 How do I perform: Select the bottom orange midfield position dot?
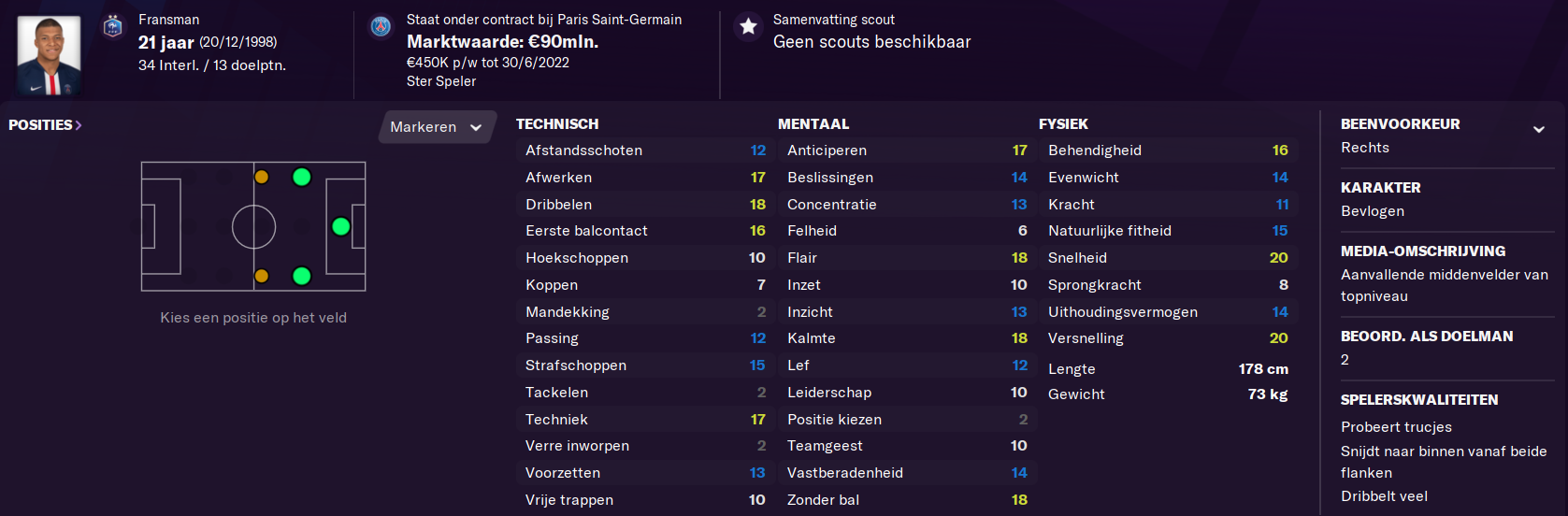coord(262,276)
